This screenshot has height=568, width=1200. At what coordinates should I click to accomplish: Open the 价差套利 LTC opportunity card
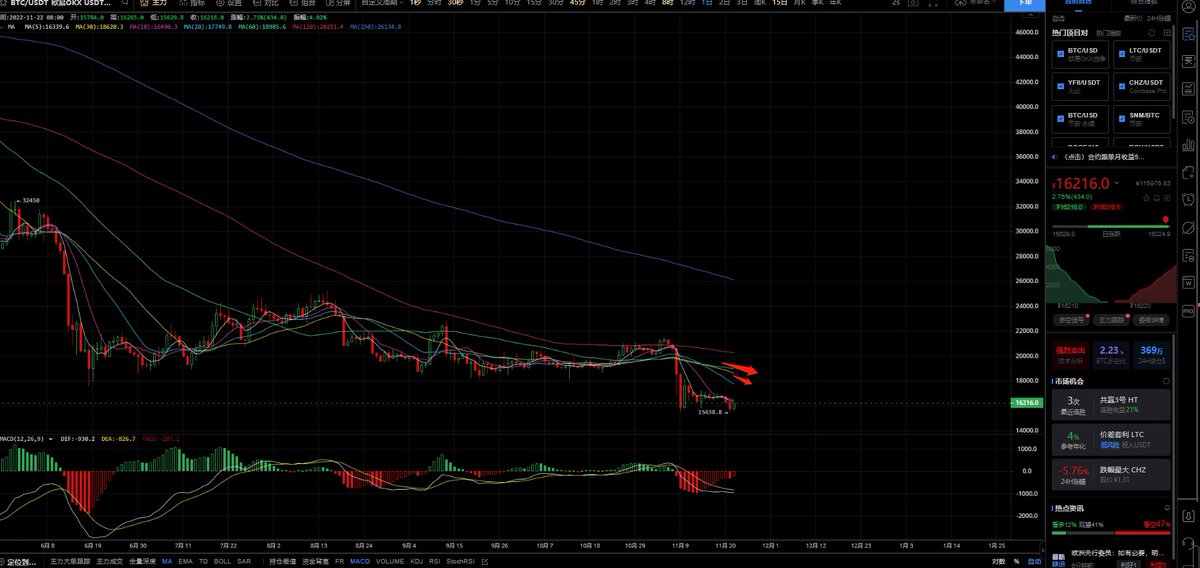coord(1111,441)
